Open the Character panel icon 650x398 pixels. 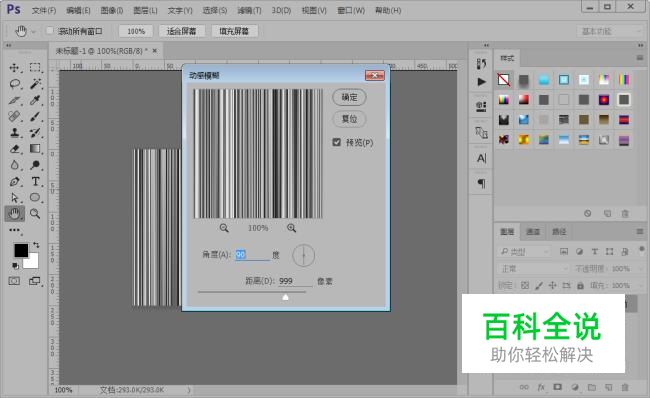click(x=481, y=158)
